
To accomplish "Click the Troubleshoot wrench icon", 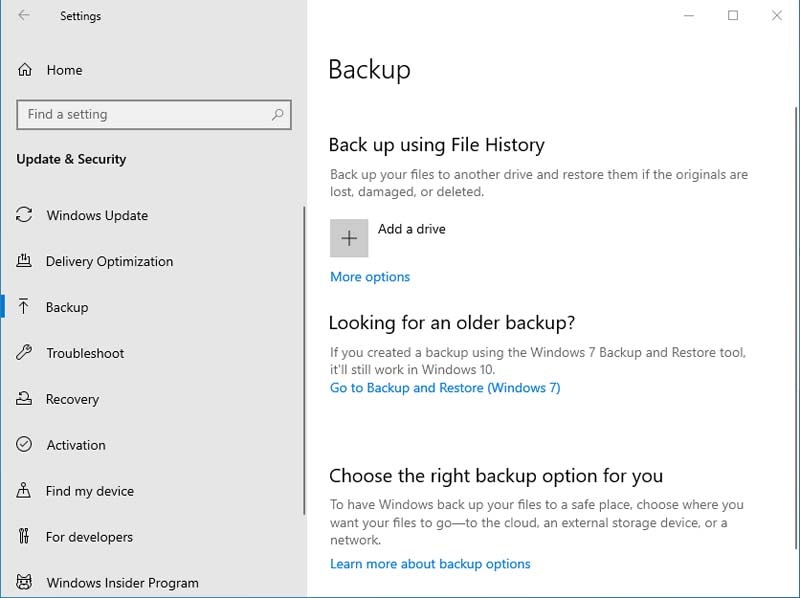I will [x=25, y=353].
